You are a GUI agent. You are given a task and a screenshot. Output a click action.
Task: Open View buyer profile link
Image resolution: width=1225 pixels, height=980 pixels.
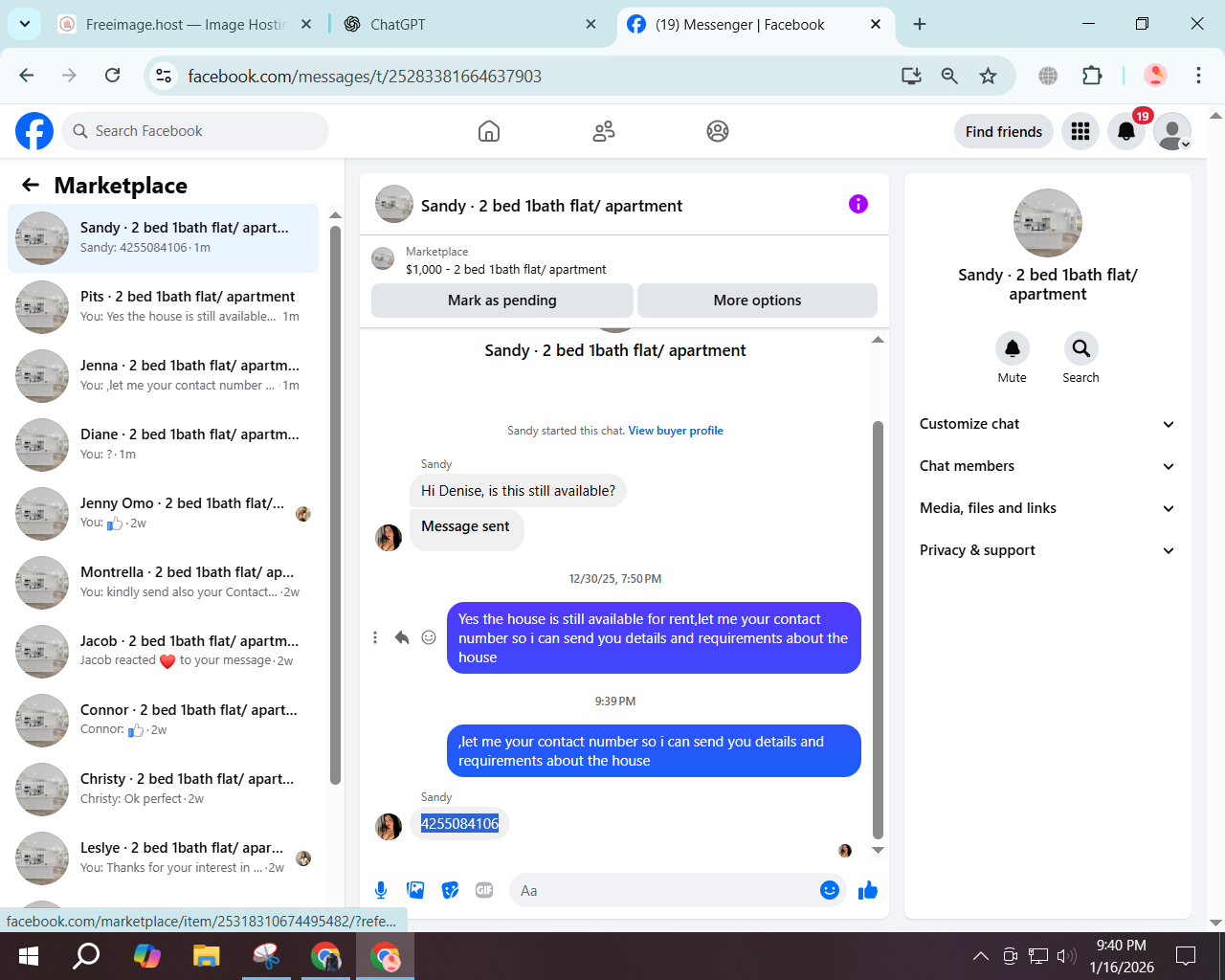[676, 431]
